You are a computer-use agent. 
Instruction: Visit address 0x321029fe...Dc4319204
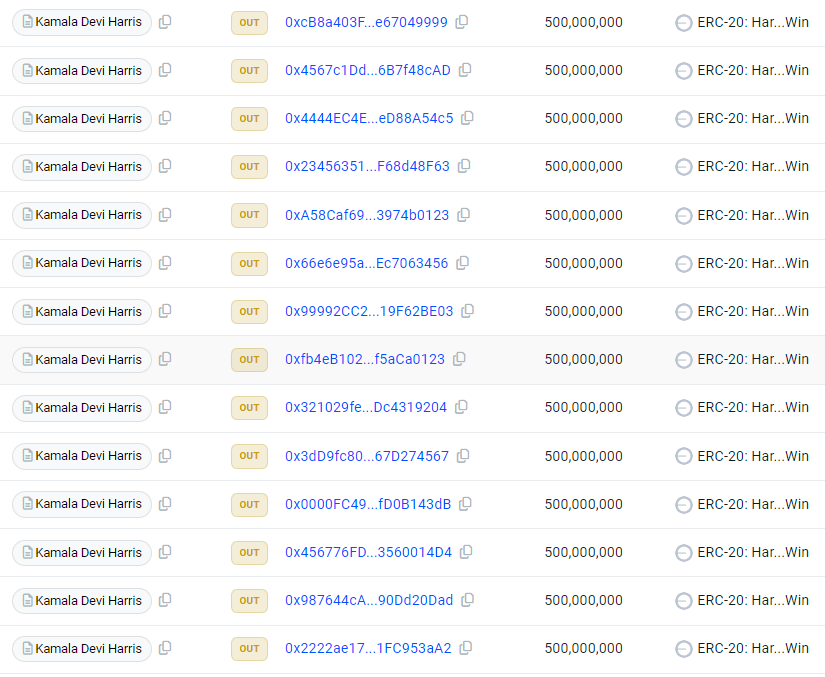pyautogui.click(x=366, y=407)
